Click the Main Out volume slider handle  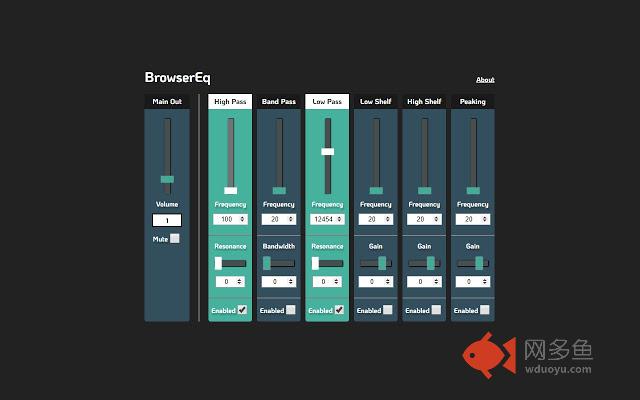pyautogui.click(x=167, y=179)
